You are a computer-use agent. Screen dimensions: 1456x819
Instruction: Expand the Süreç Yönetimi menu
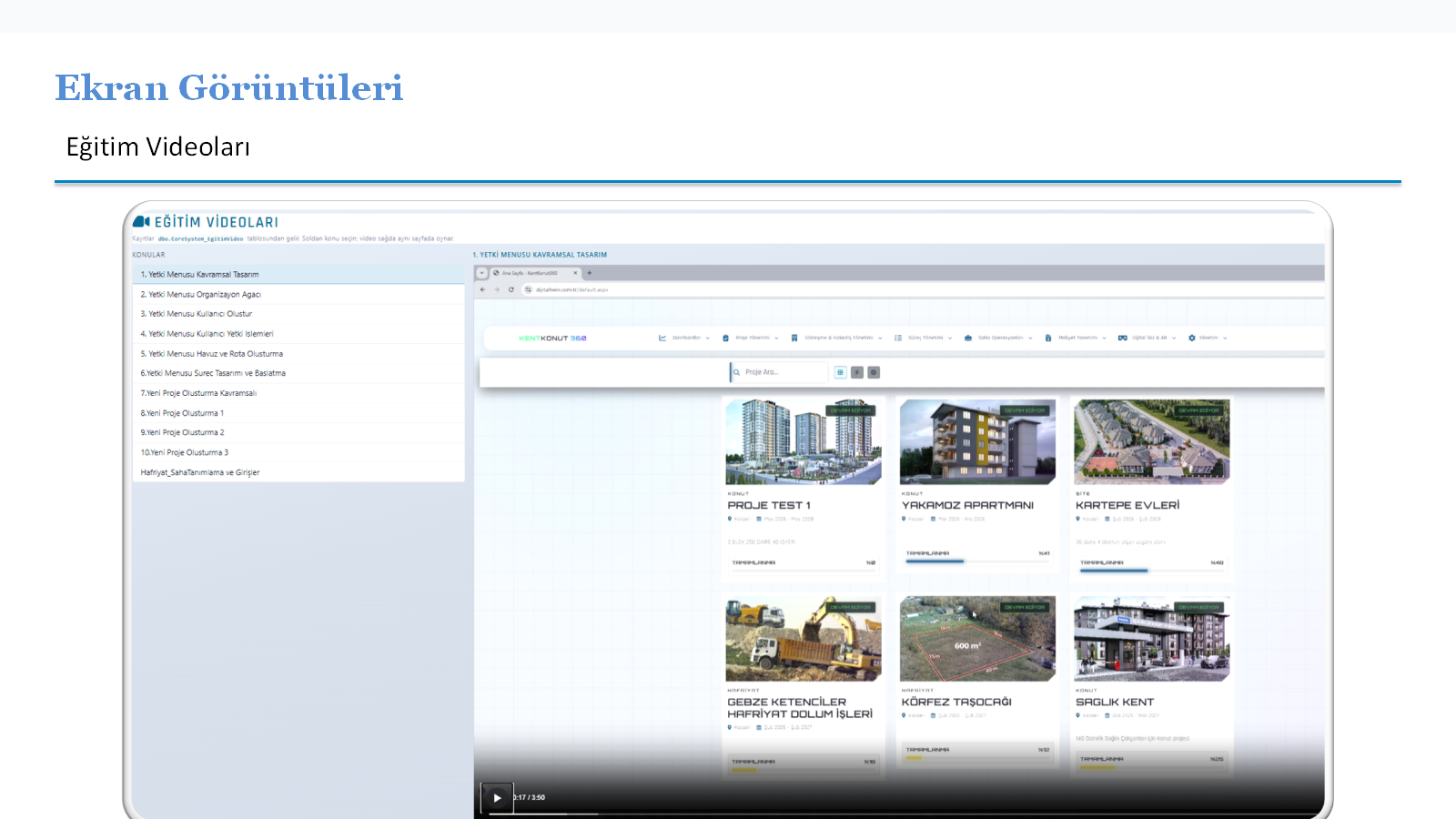click(924, 338)
